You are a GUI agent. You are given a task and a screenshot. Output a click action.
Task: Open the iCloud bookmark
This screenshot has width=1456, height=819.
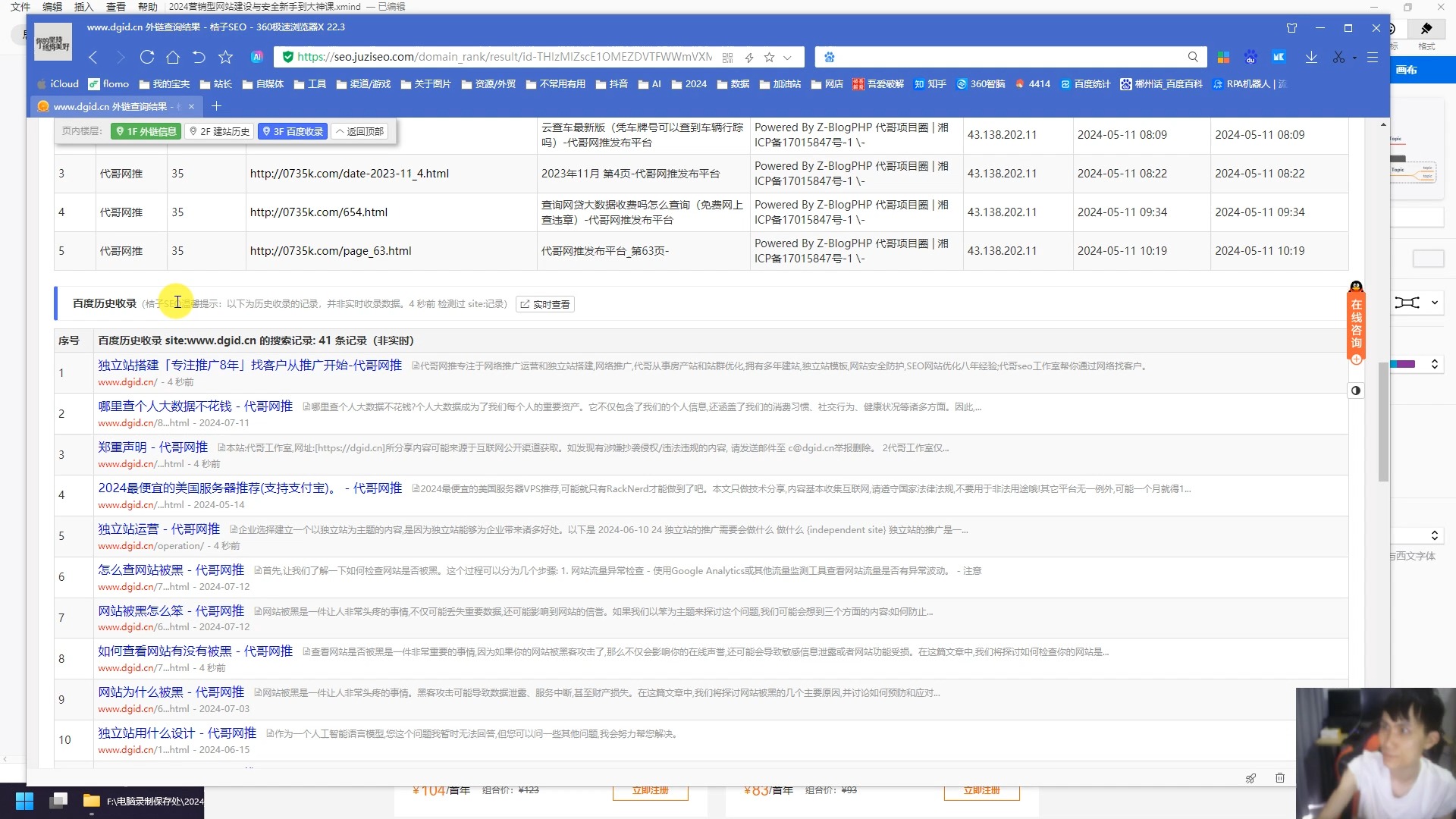point(58,84)
